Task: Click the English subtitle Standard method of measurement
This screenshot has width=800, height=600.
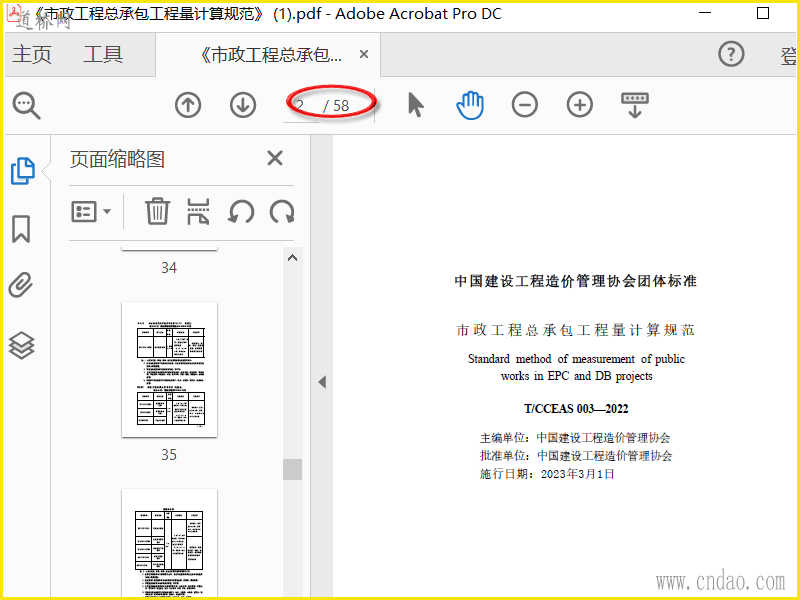Action: [576, 367]
